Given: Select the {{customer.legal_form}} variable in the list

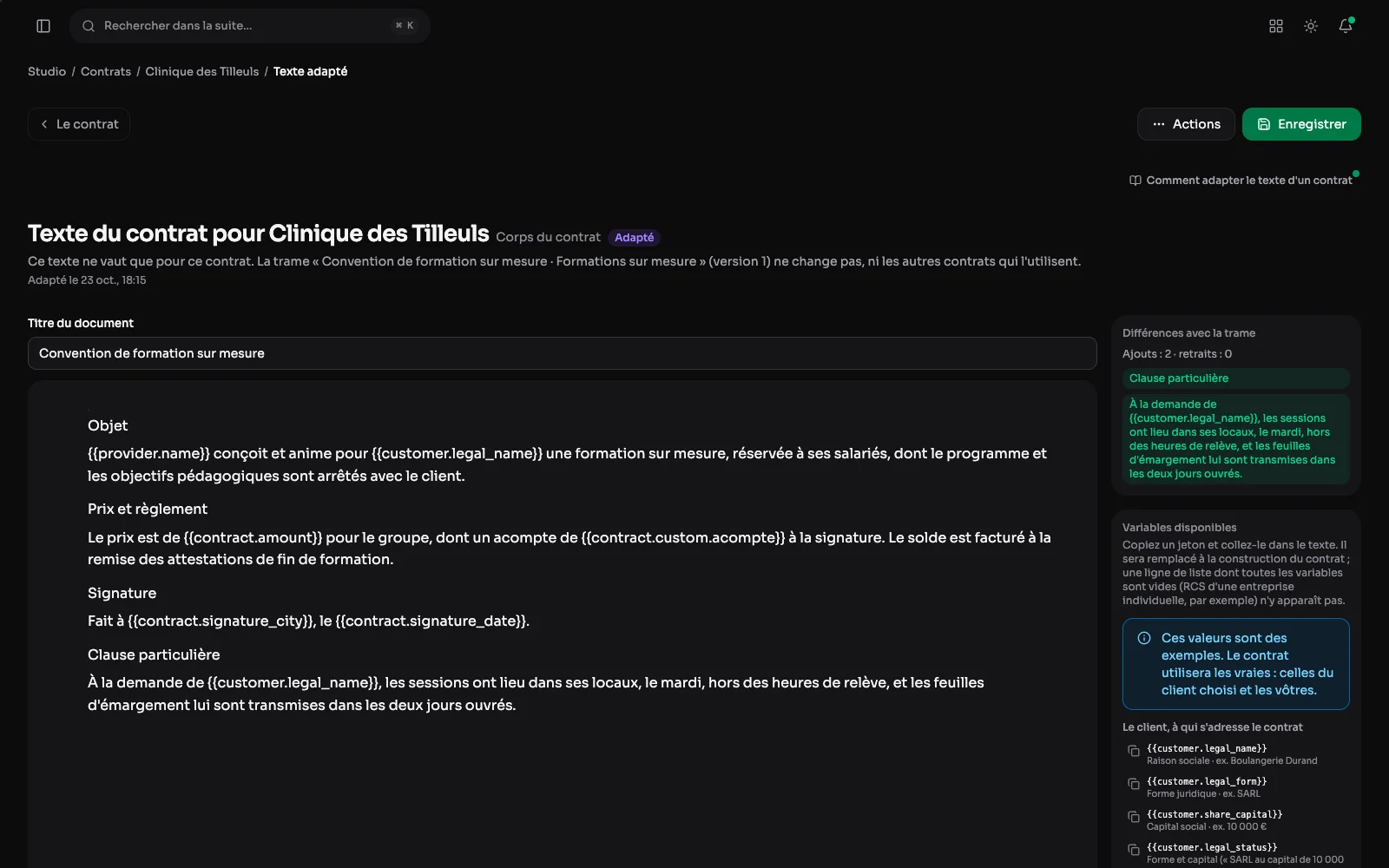Looking at the screenshot, I should point(1207,781).
